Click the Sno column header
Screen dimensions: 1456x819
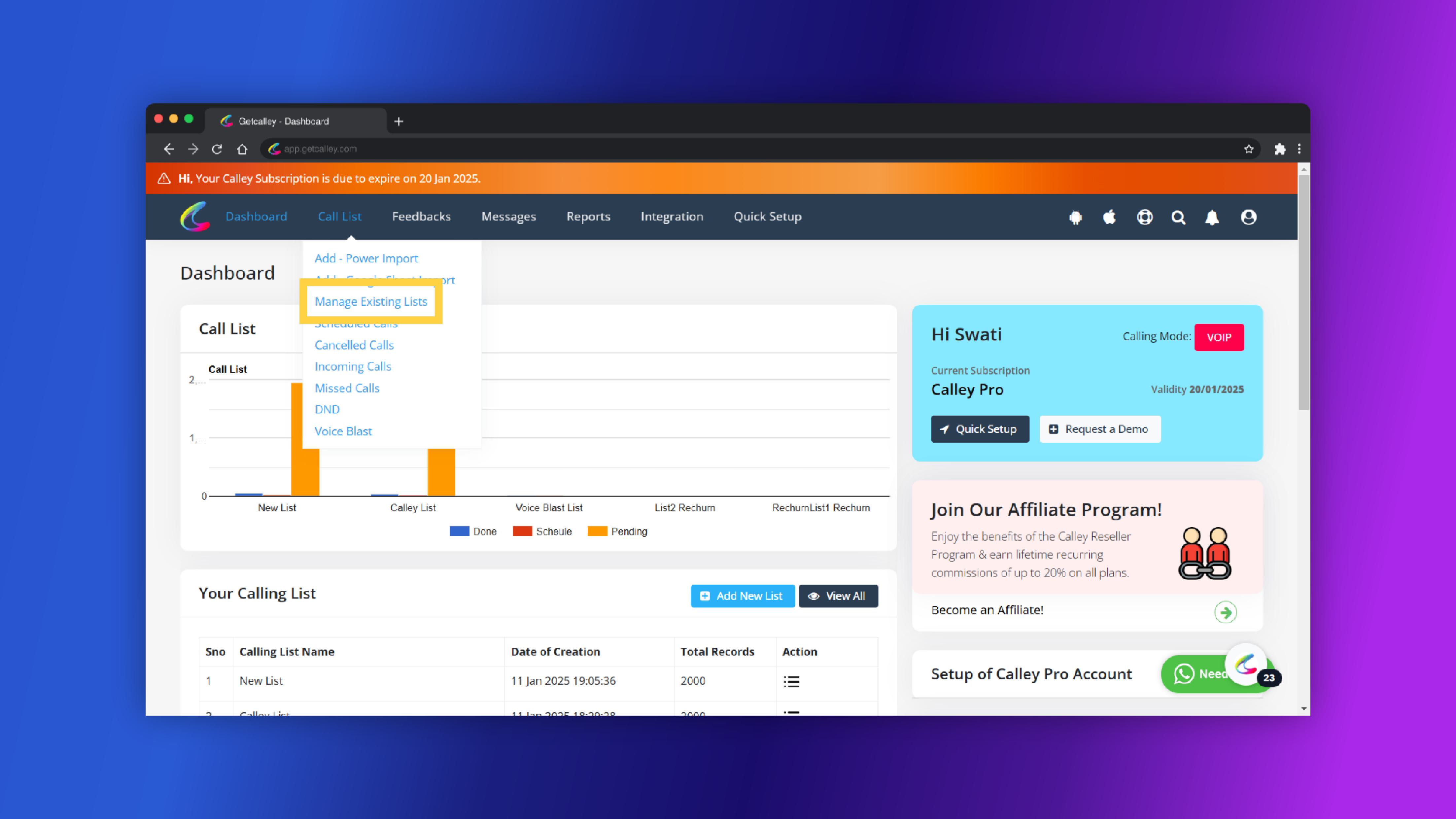point(215,652)
